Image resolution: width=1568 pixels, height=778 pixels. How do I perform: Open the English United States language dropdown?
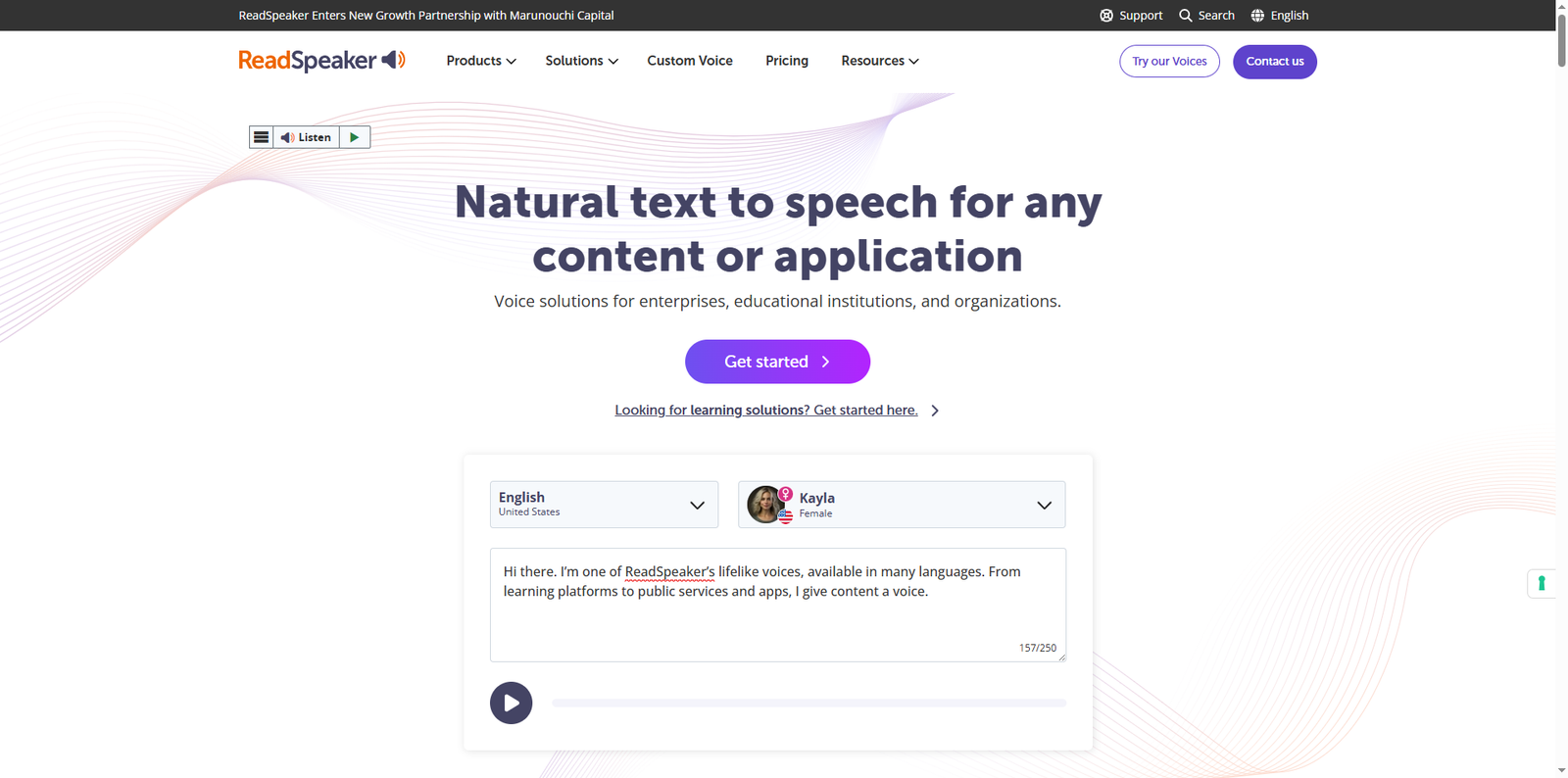click(604, 505)
